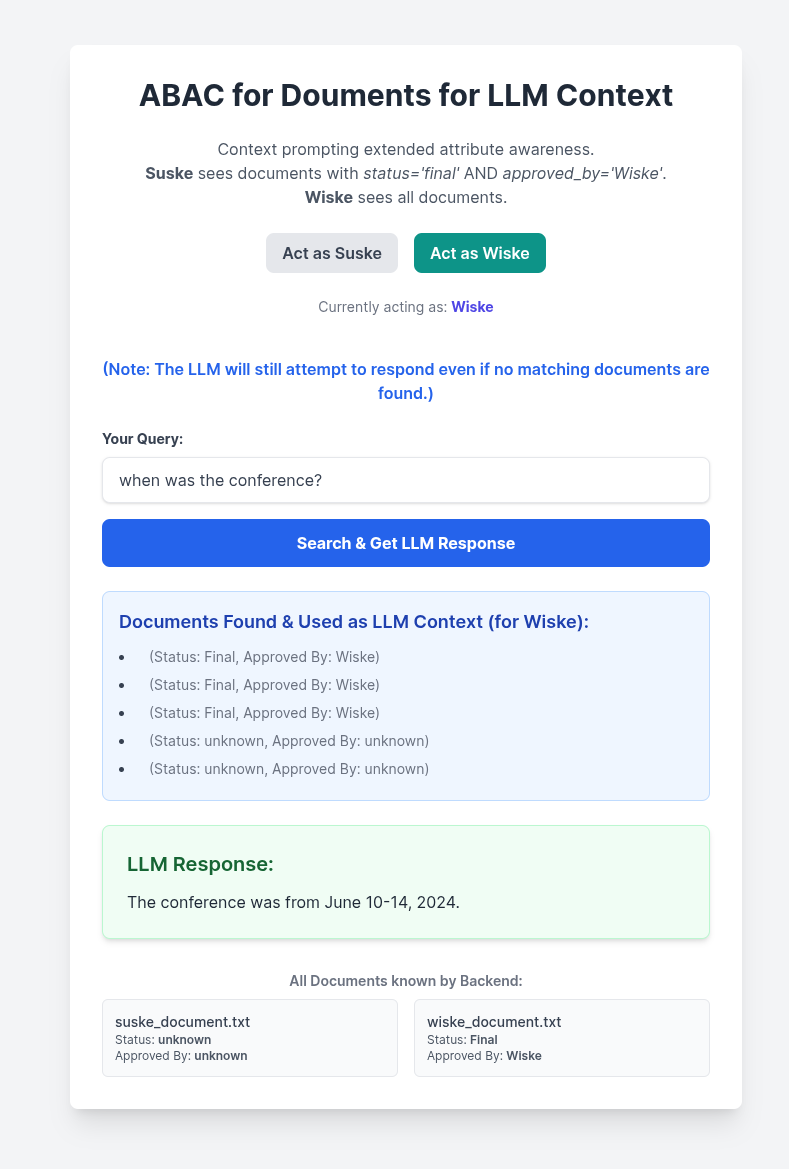This screenshot has width=789, height=1169.
Task: Click the blue note about LLM responses
Action: click(406, 381)
